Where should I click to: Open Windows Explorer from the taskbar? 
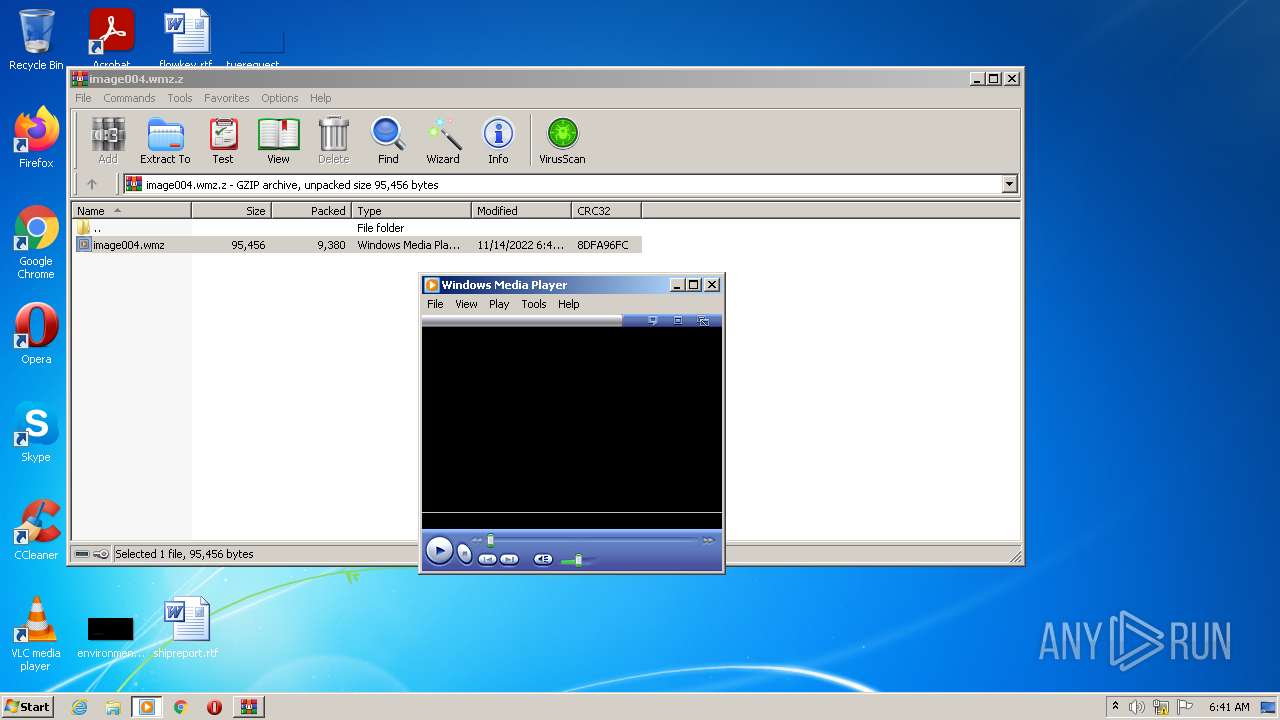113,707
